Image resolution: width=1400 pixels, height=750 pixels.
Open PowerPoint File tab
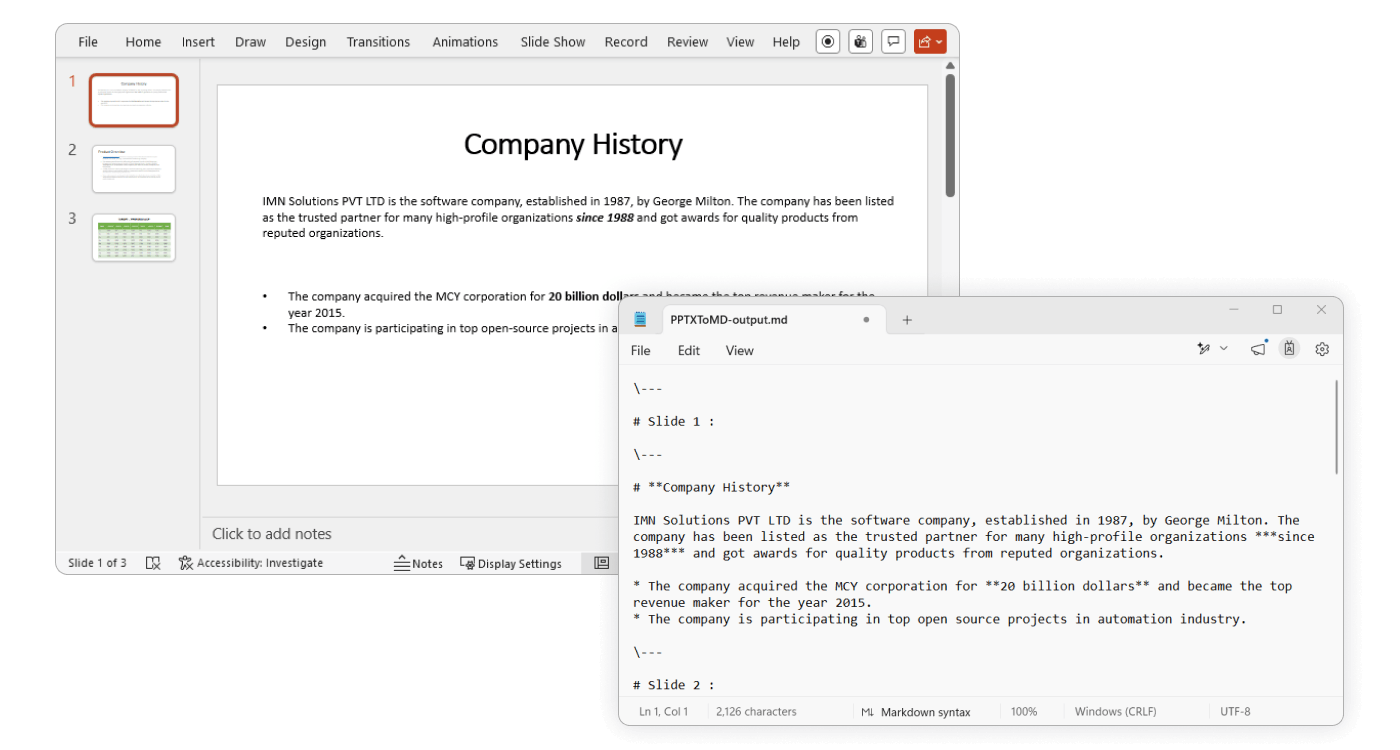[x=88, y=42]
